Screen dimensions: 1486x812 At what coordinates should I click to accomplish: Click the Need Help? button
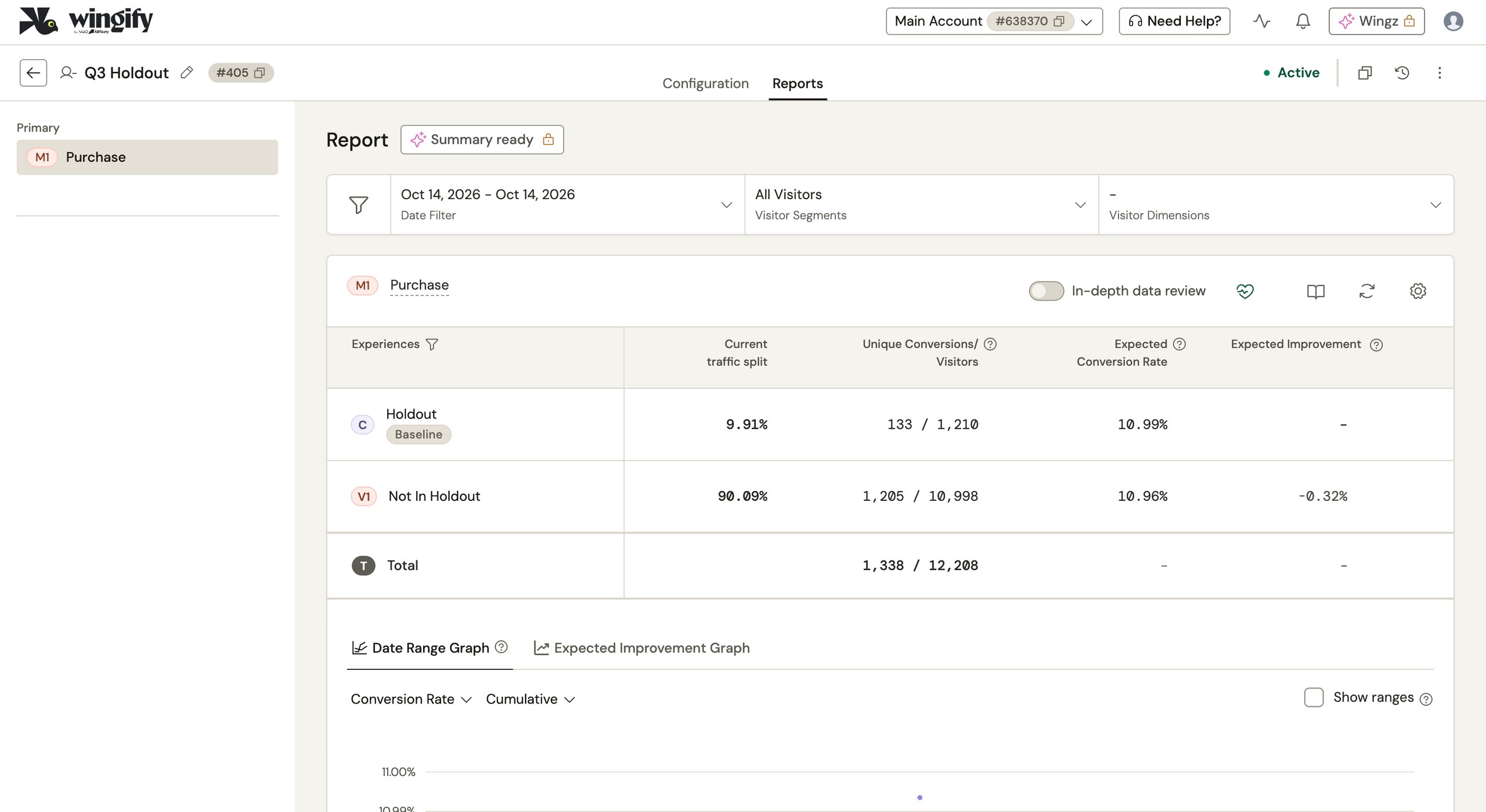[x=1174, y=21]
